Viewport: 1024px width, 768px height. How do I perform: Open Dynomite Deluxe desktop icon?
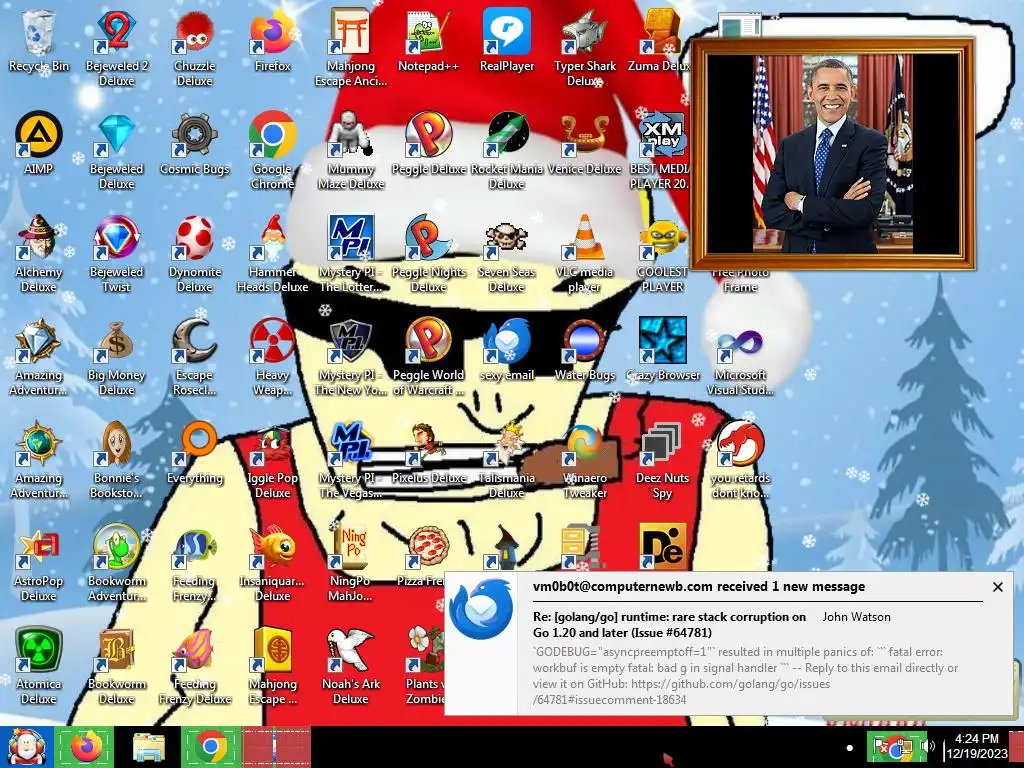tap(195, 253)
